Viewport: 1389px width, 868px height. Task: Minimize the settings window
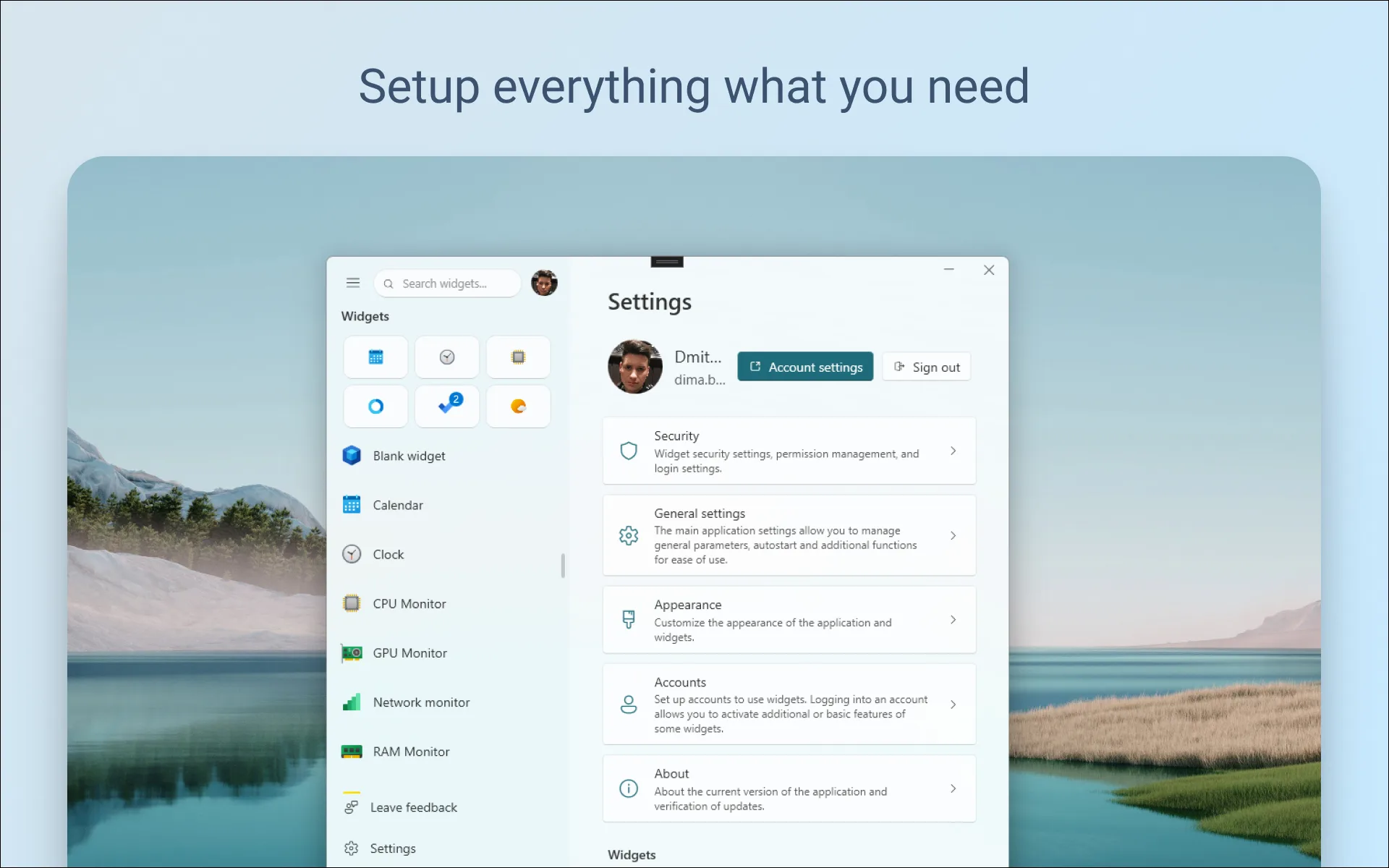tap(949, 270)
